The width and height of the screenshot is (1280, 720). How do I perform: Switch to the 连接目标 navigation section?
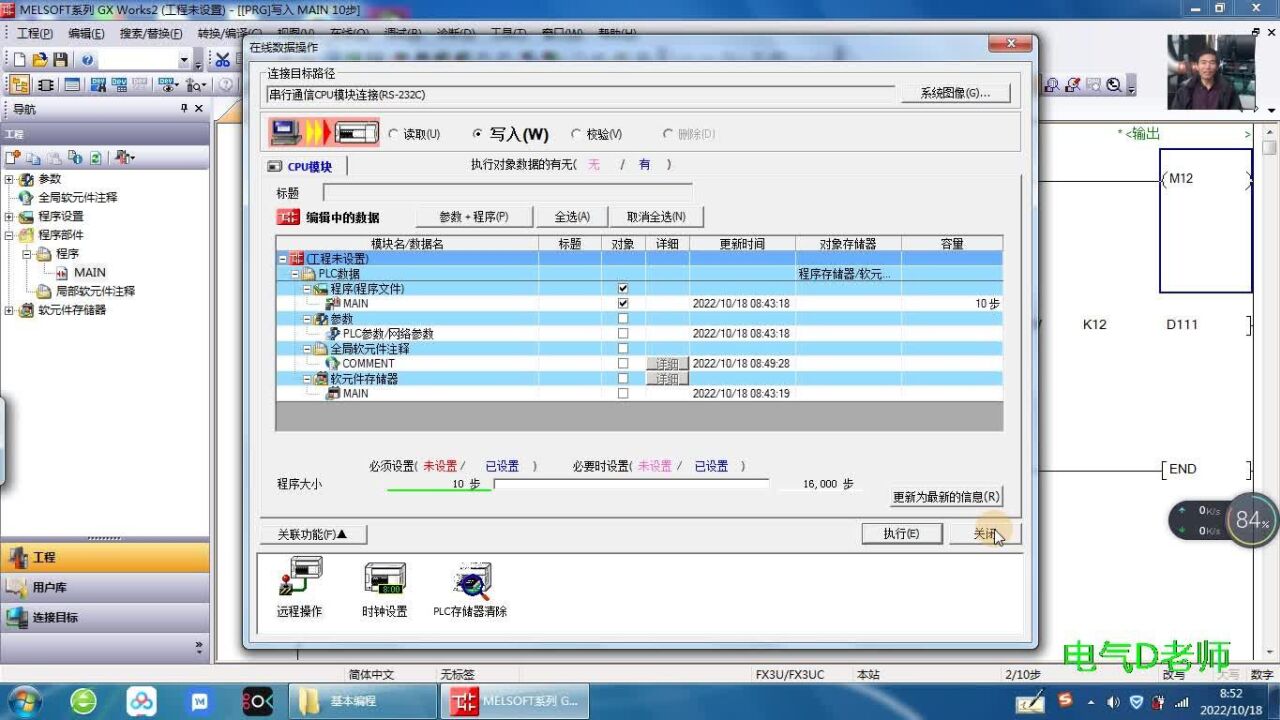pyautogui.click(x=105, y=617)
